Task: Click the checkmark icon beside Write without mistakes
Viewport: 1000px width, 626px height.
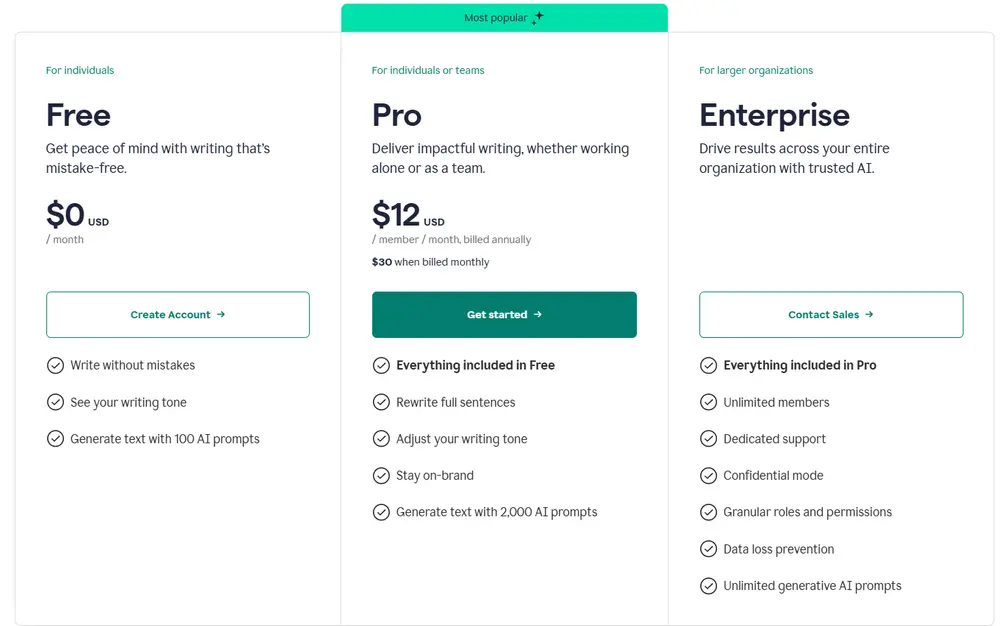Action: pyautogui.click(x=56, y=365)
